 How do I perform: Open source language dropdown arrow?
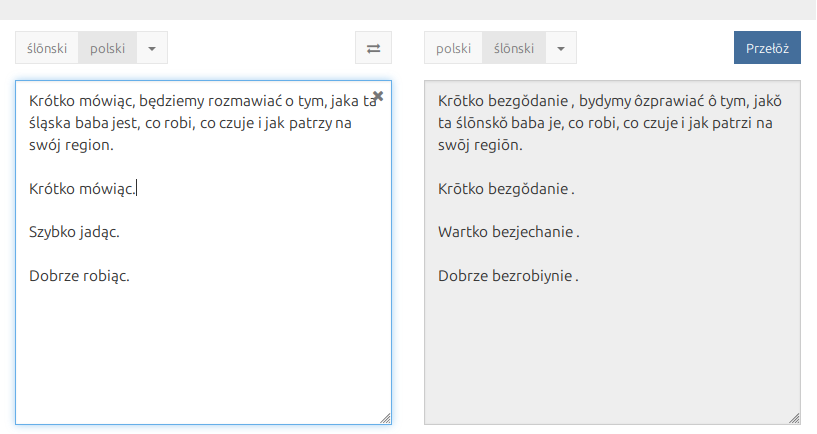tap(152, 48)
